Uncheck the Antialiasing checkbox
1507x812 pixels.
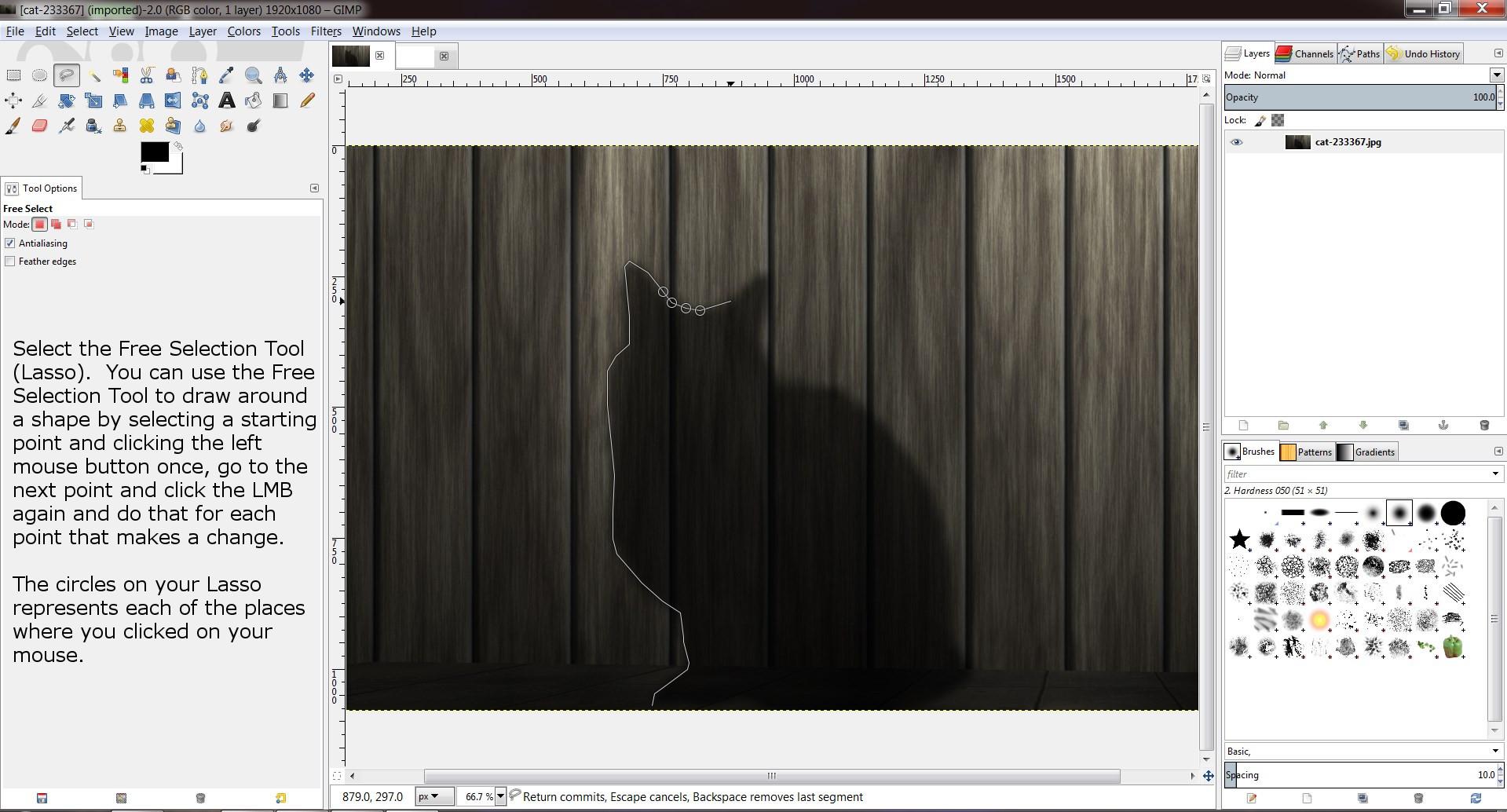pyautogui.click(x=10, y=243)
